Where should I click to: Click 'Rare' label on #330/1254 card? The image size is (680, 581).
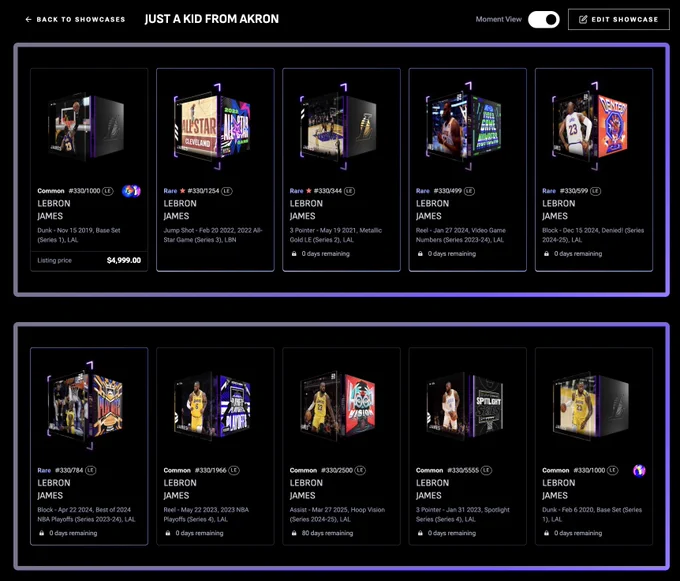170,191
